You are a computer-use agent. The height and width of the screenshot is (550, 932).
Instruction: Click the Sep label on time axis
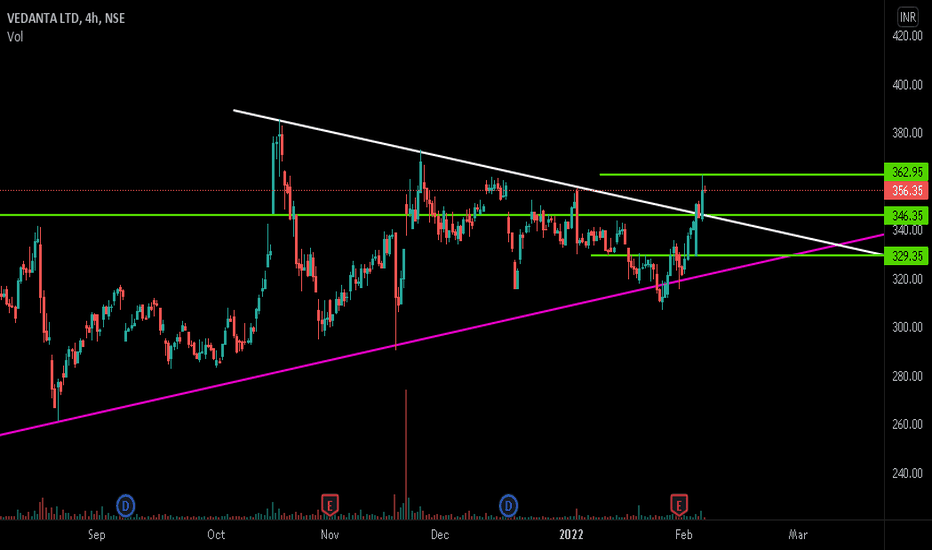click(x=97, y=535)
